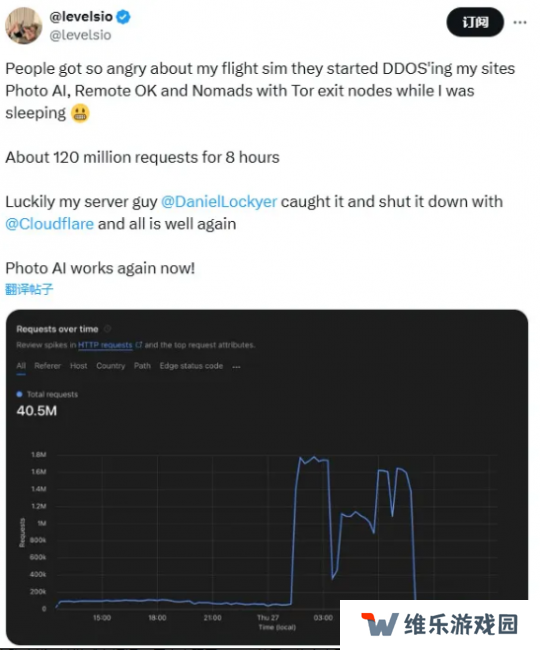The image size is (540, 650).
Task: Click the grimacing emoji after sleeping
Action: 80,113
